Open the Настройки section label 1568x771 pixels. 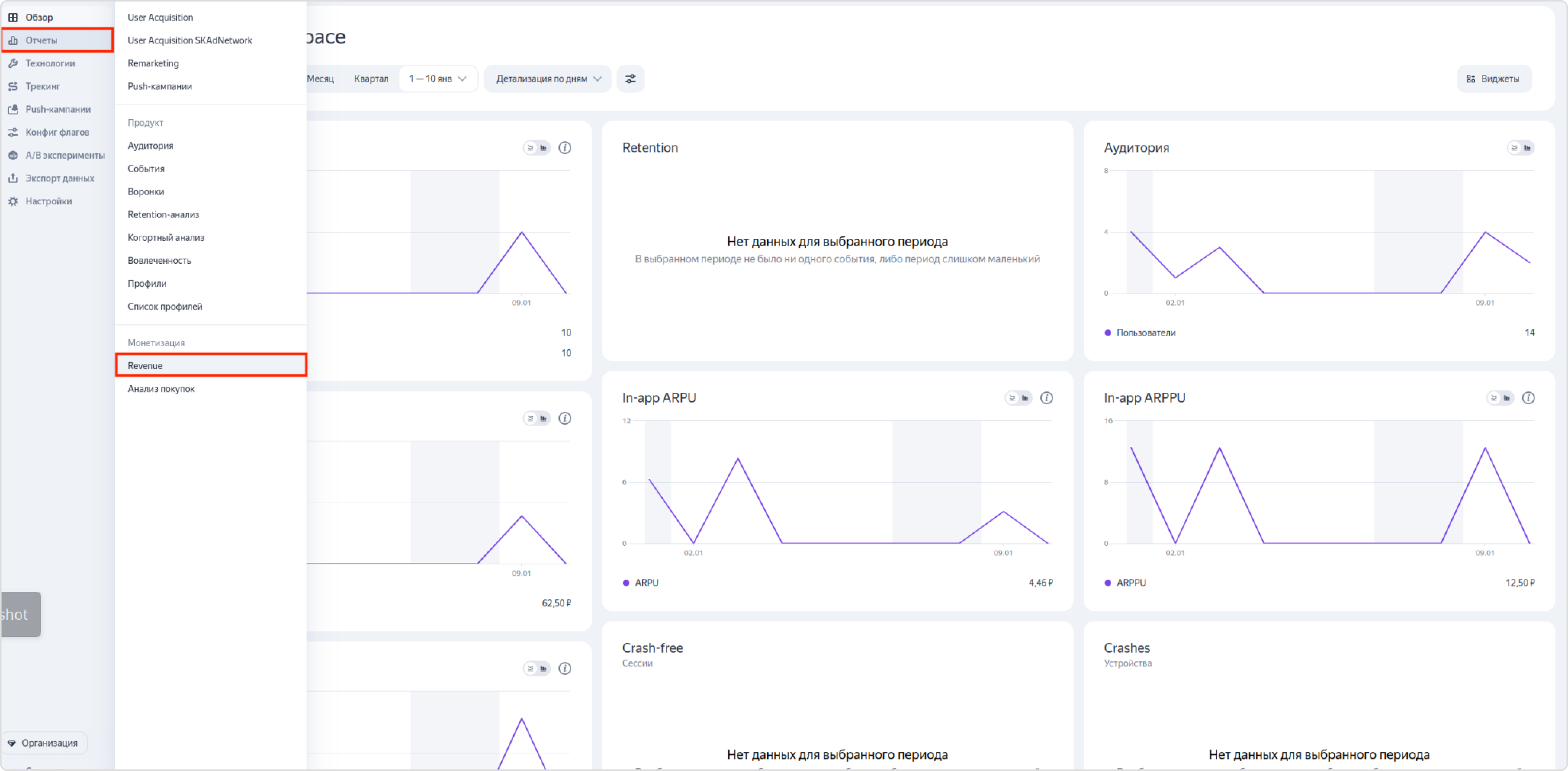(49, 201)
